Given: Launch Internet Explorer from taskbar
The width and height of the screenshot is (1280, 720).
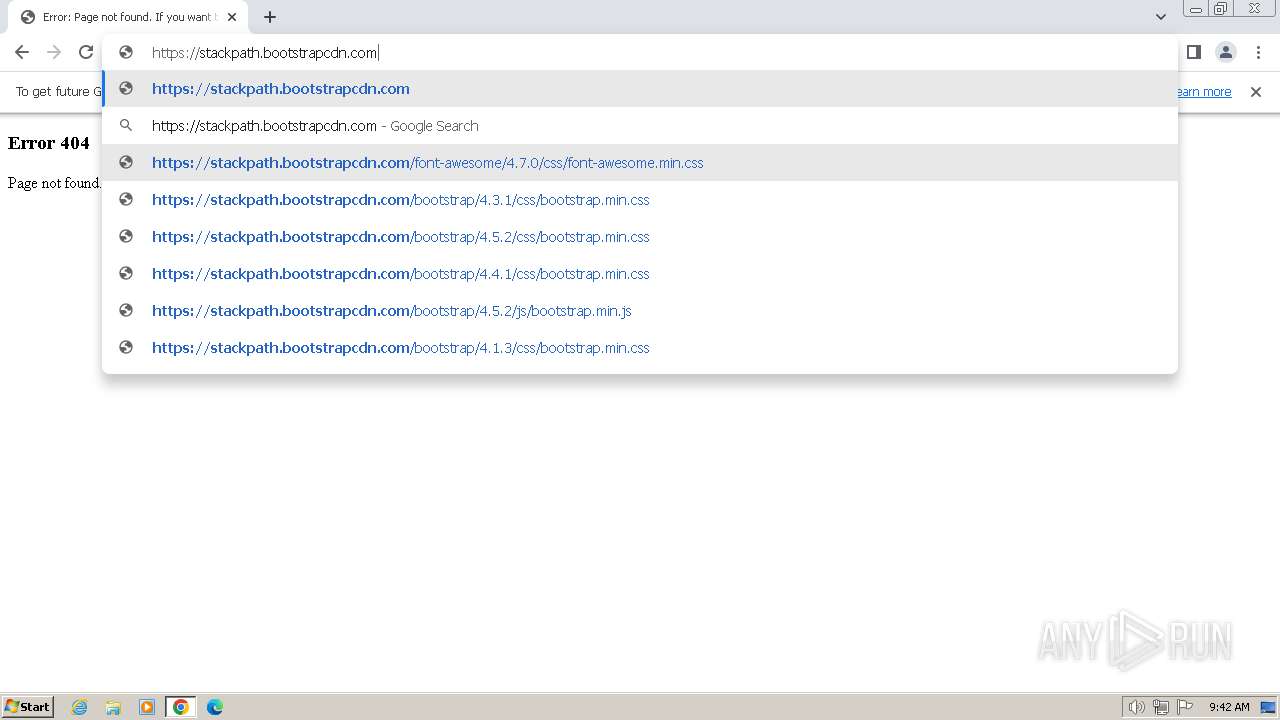Looking at the screenshot, I should [80, 707].
